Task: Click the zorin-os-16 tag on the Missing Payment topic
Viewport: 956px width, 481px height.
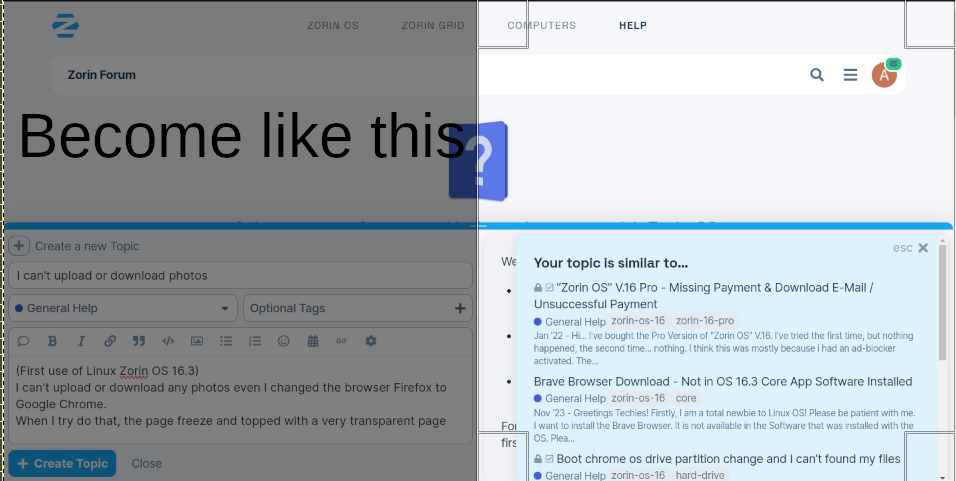Action: (x=638, y=321)
